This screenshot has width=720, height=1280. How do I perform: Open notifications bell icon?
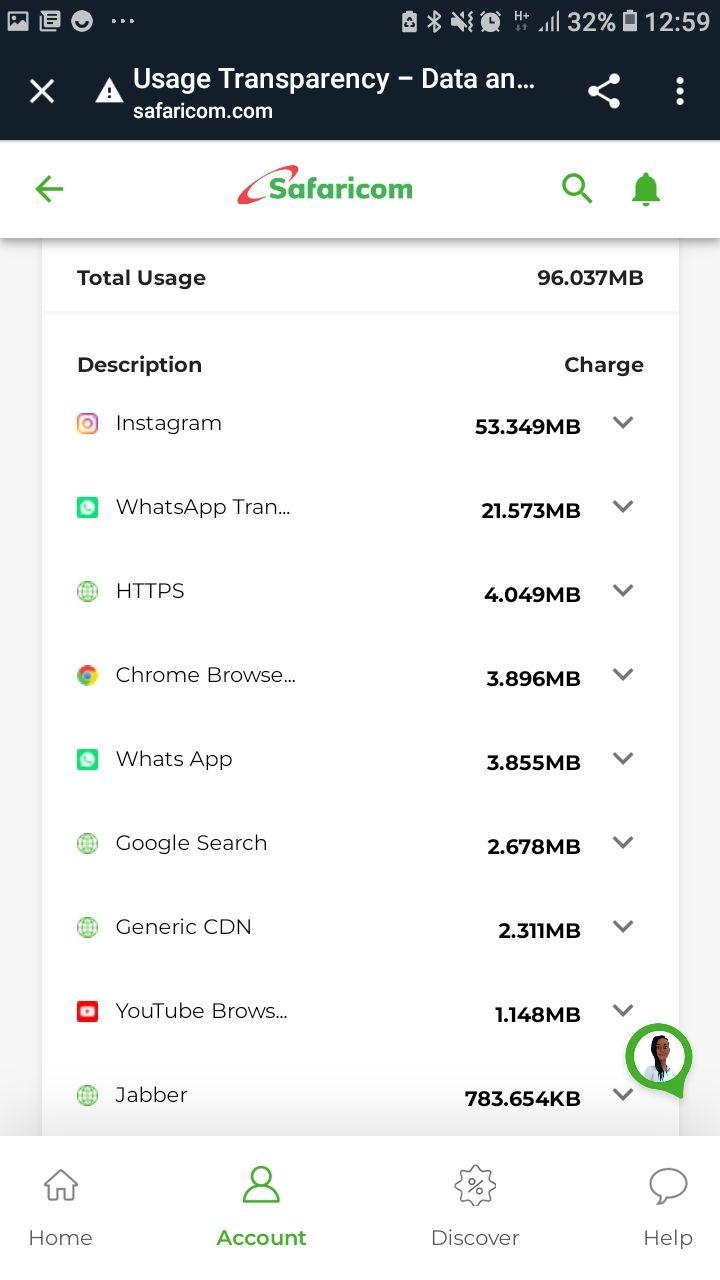click(x=646, y=189)
